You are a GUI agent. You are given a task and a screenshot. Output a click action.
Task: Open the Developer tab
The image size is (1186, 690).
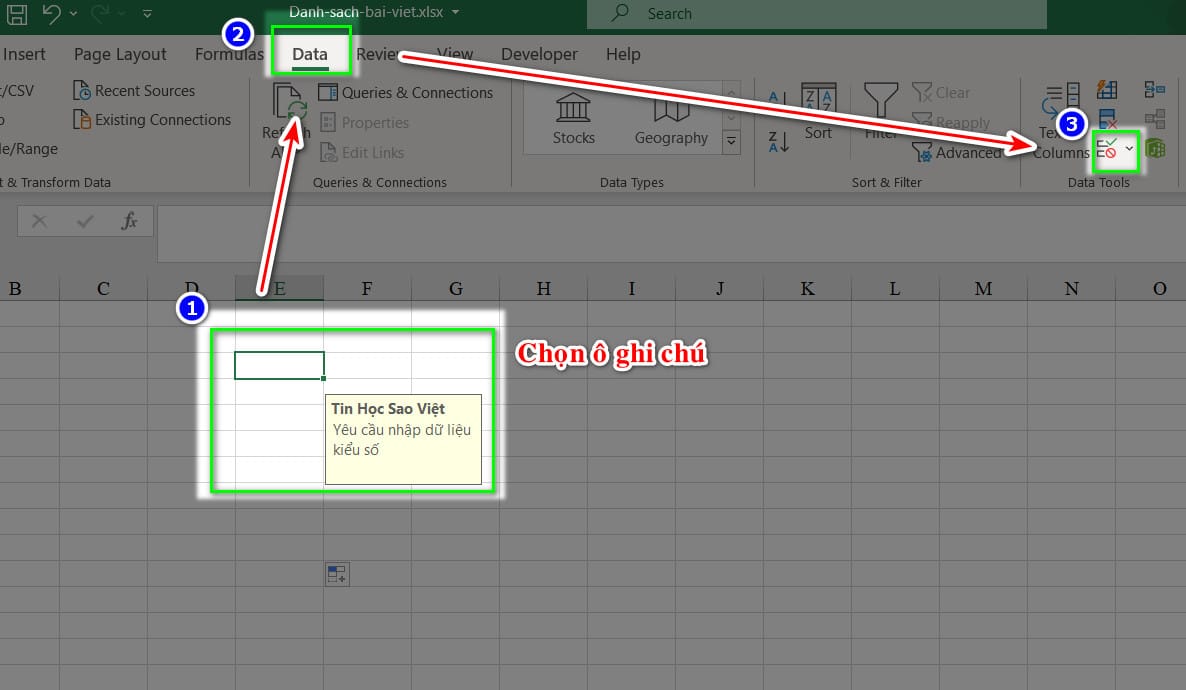[x=539, y=54]
